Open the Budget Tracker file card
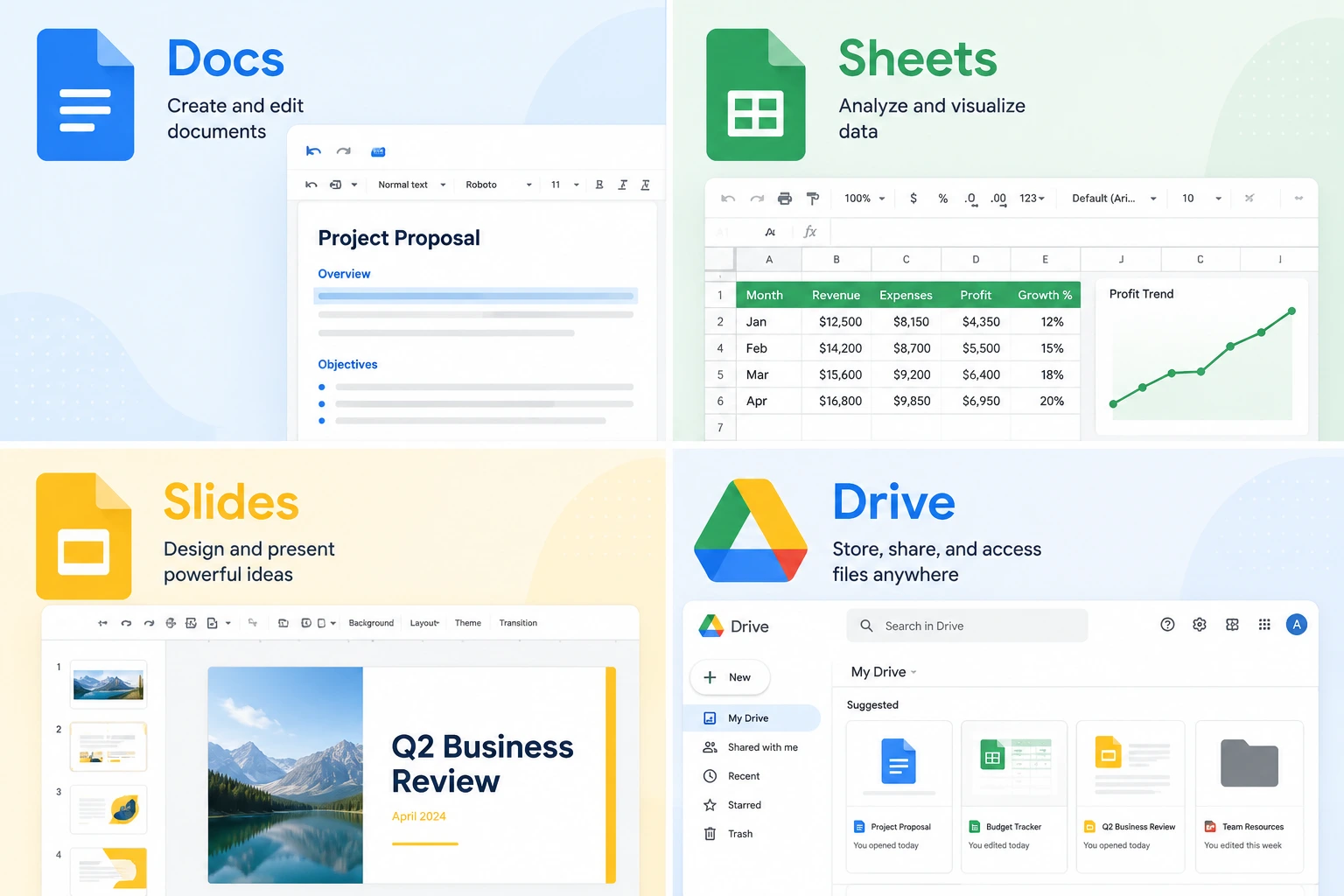1344x896 pixels. click(1014, 796)
